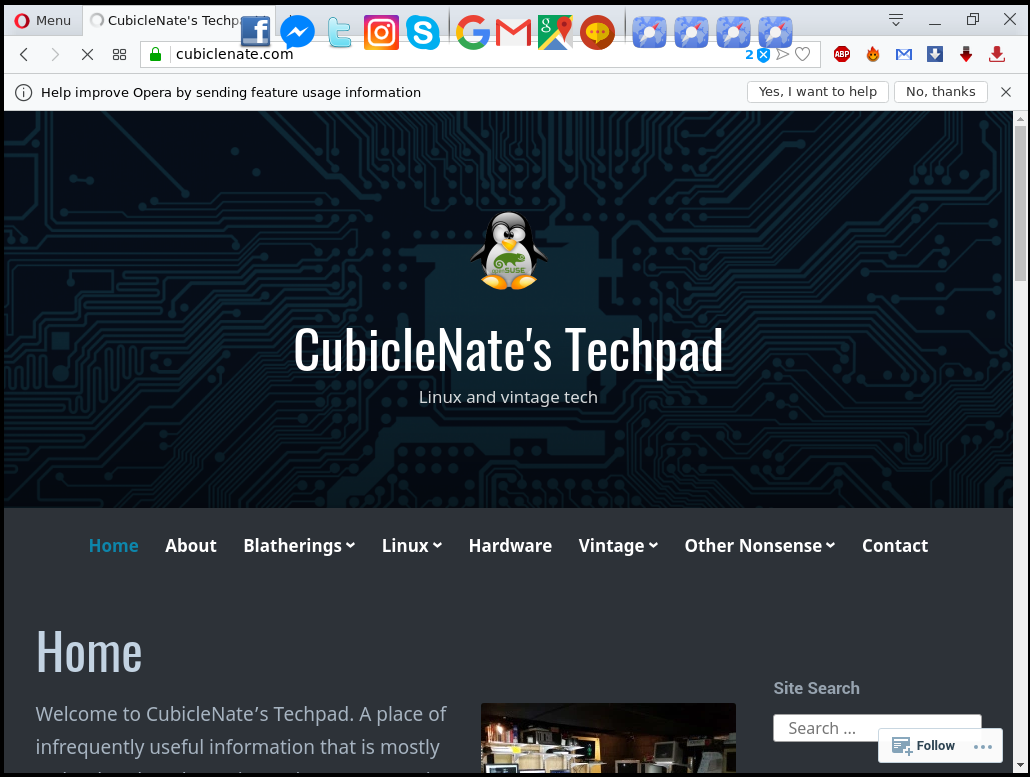Dismiss the prompt with No, thanks
This screenshot has height=777, width=1030.
(940, 91)
